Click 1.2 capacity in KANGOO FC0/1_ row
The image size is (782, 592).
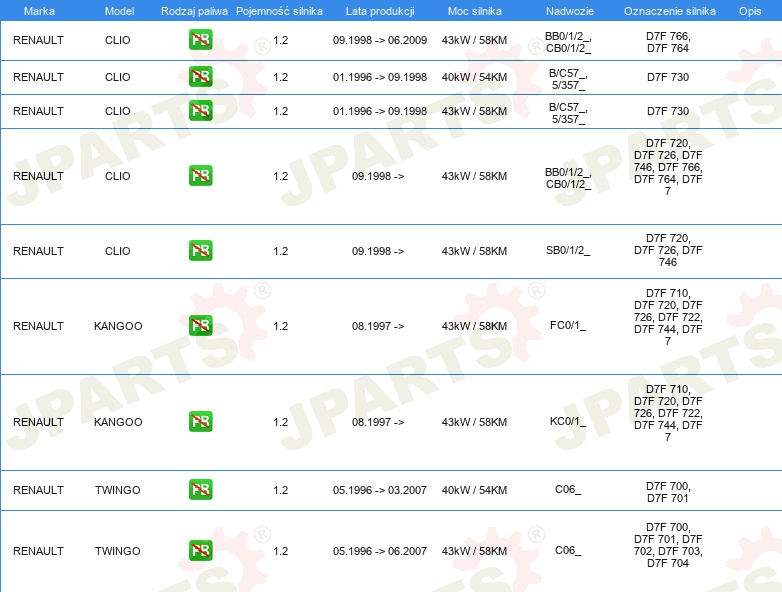281,326
